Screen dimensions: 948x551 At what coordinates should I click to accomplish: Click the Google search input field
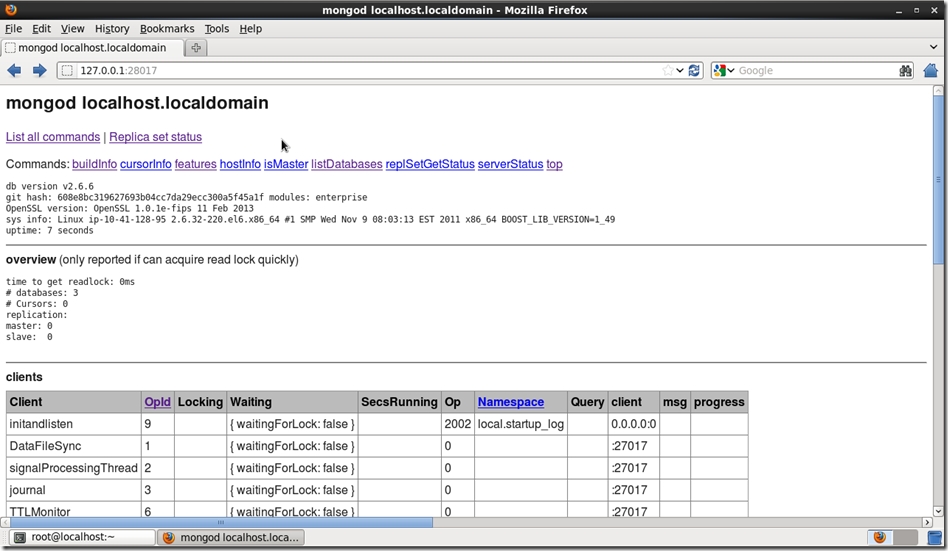pyautogui.click(x=816, y=71)
